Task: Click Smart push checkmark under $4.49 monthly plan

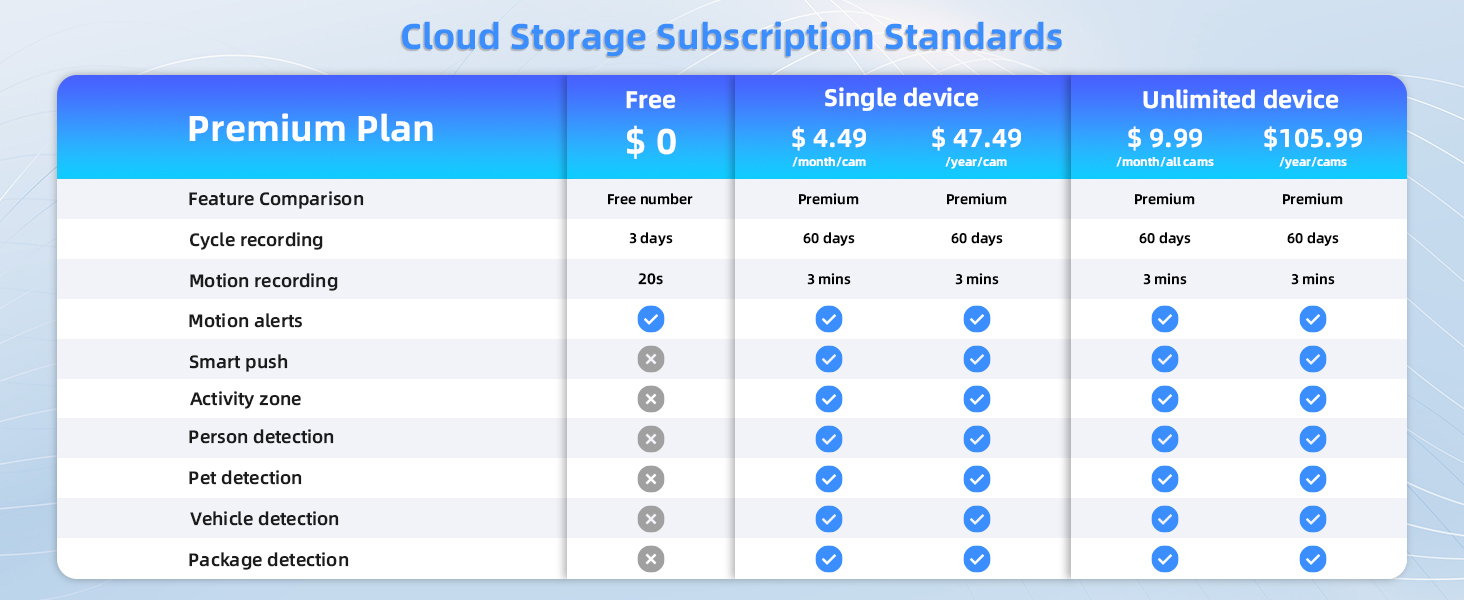Action: 828,359
